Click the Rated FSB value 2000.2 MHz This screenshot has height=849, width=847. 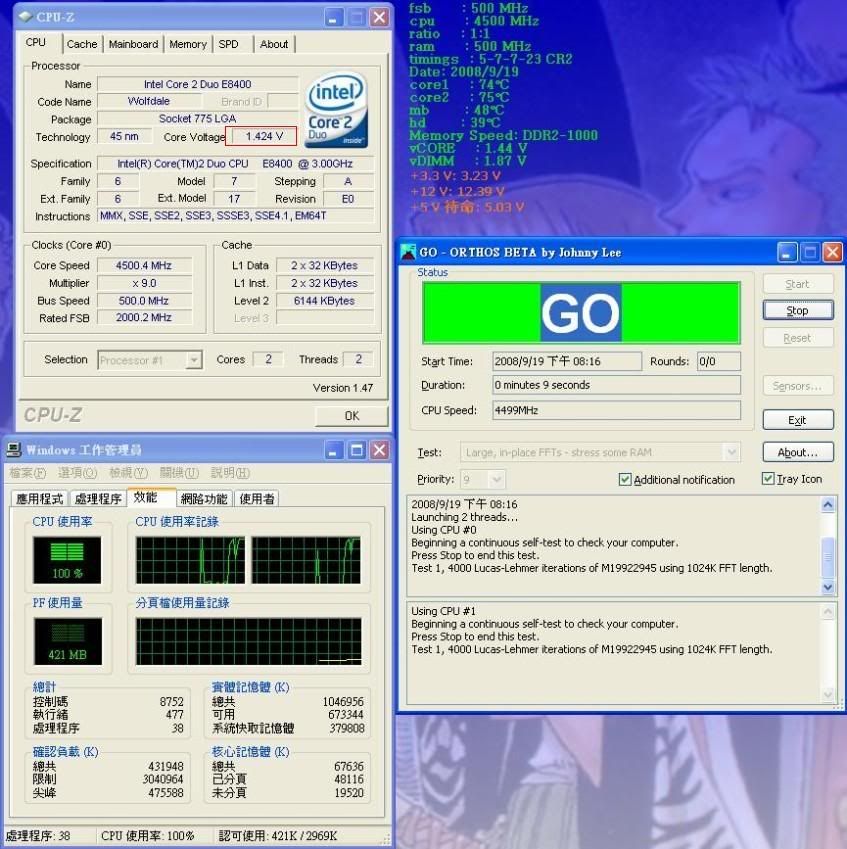pos(144,317)
